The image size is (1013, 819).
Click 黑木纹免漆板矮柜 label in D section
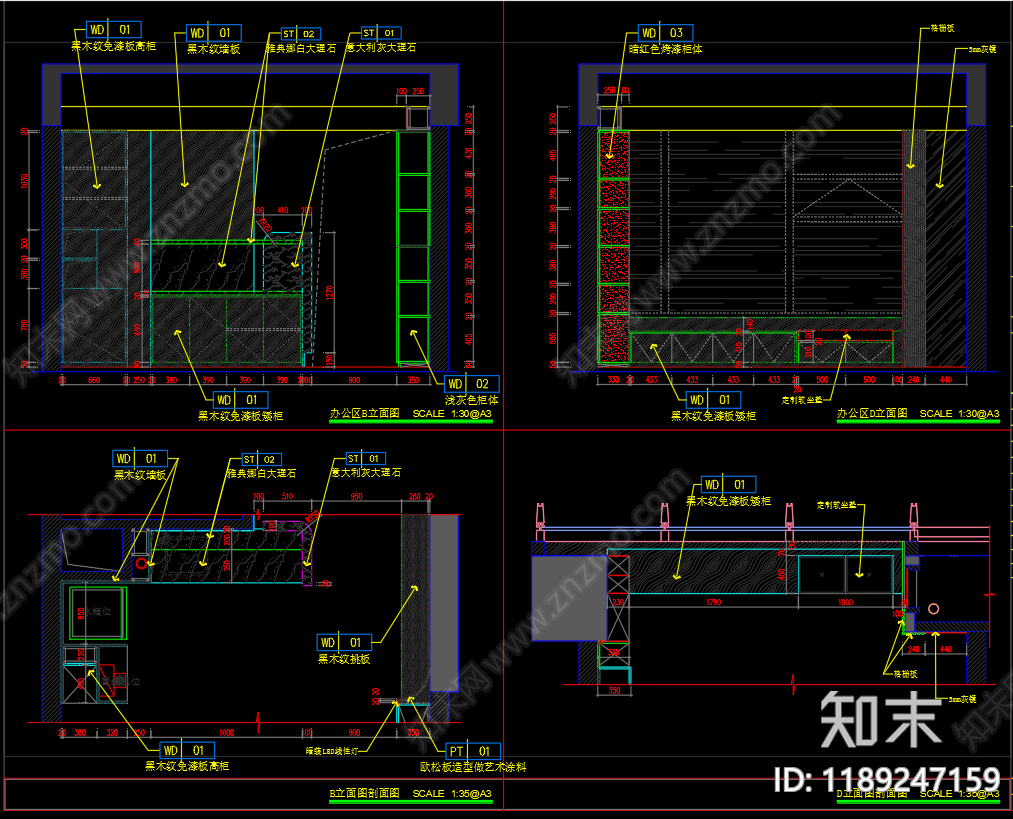[728, 501]
